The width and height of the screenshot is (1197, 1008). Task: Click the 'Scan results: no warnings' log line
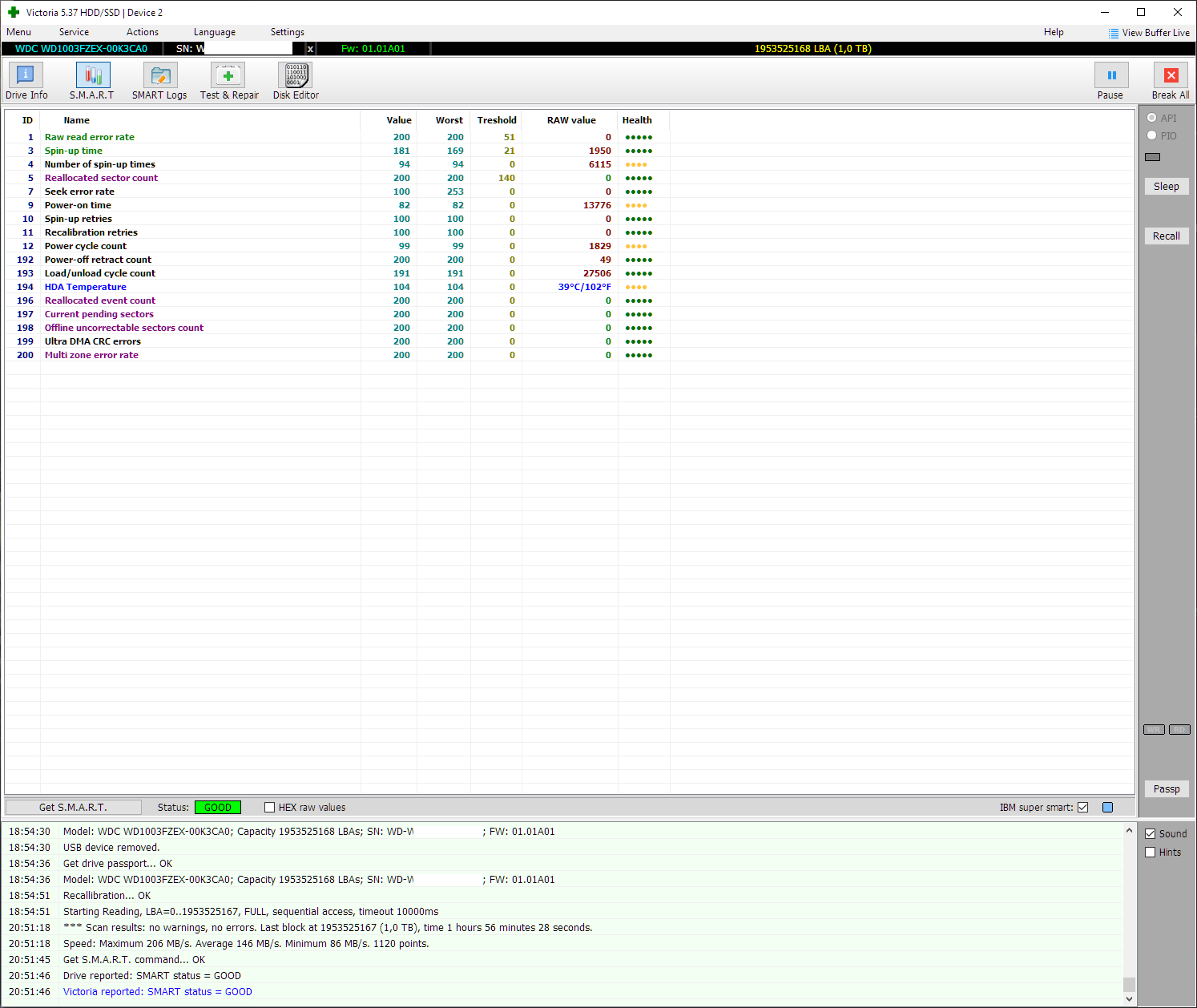tap(328, 928)
